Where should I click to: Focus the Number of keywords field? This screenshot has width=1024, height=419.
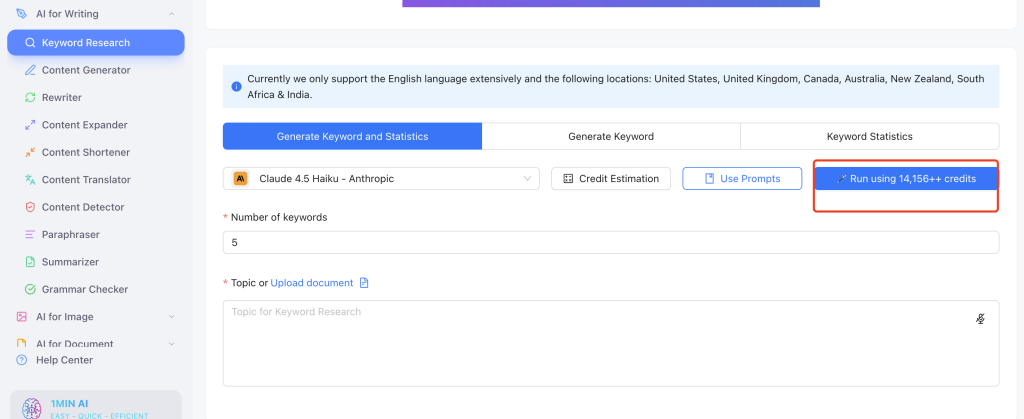pyautogui.click(x=611, y=242)
